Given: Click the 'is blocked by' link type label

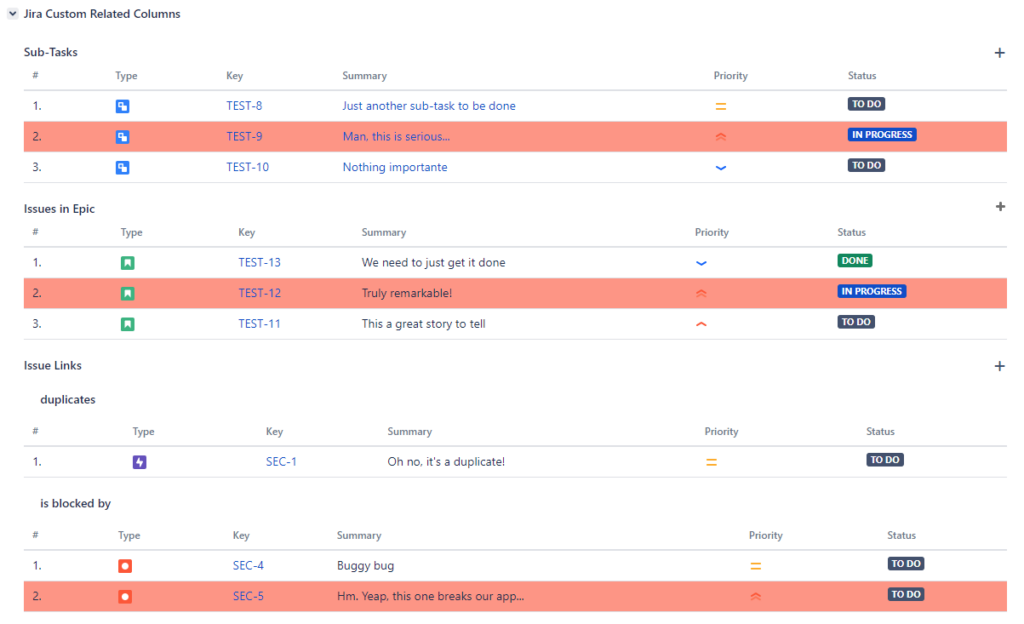Looking at the screenshot, I should click(76, 503).
